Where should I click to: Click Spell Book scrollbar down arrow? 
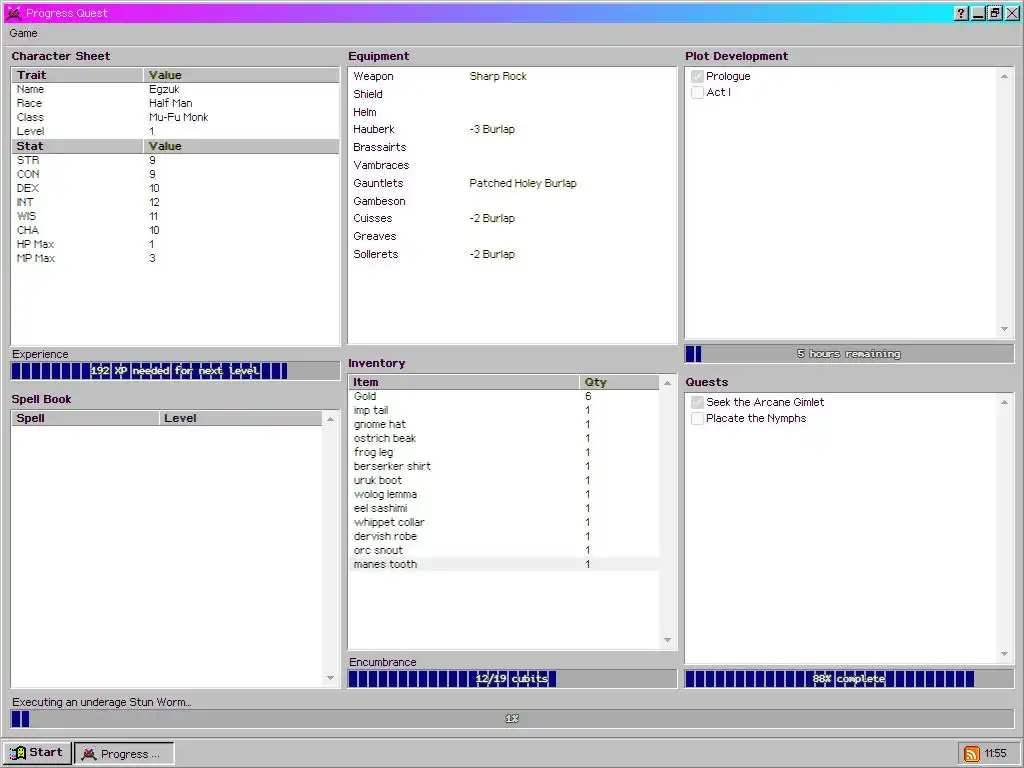tap(330, 678)
